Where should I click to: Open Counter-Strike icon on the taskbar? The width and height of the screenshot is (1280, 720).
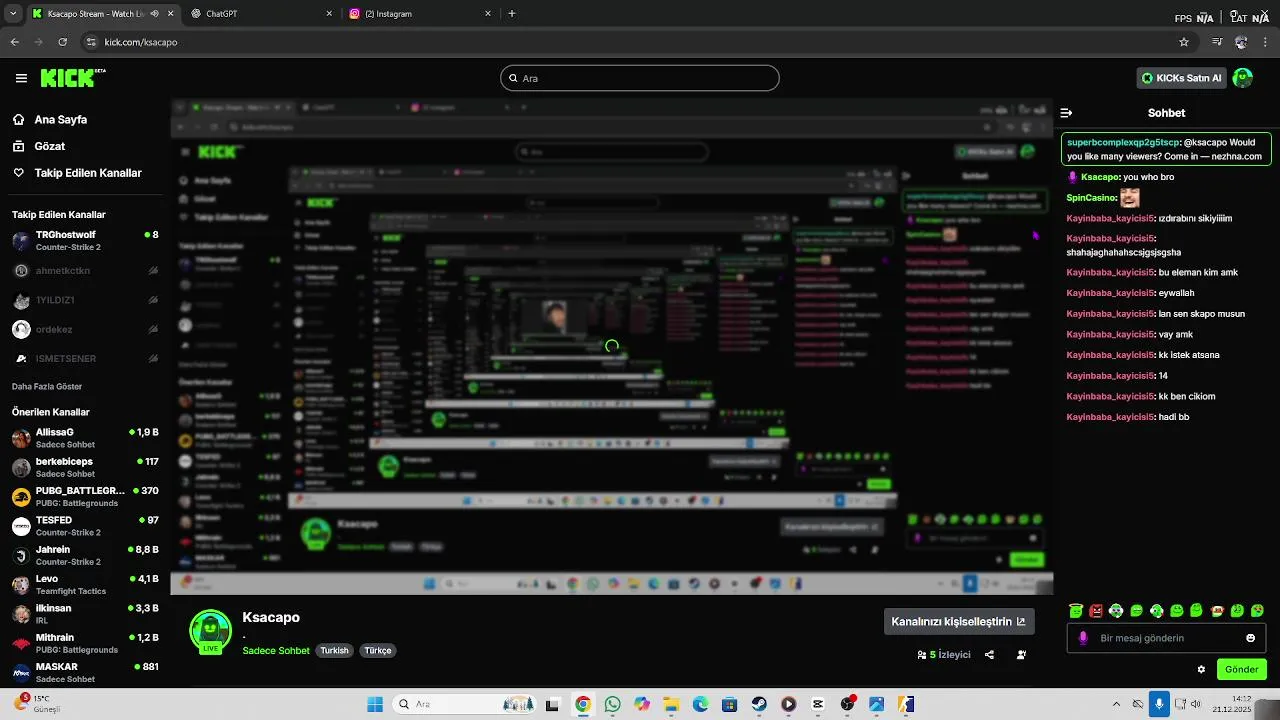click(906, 704)
